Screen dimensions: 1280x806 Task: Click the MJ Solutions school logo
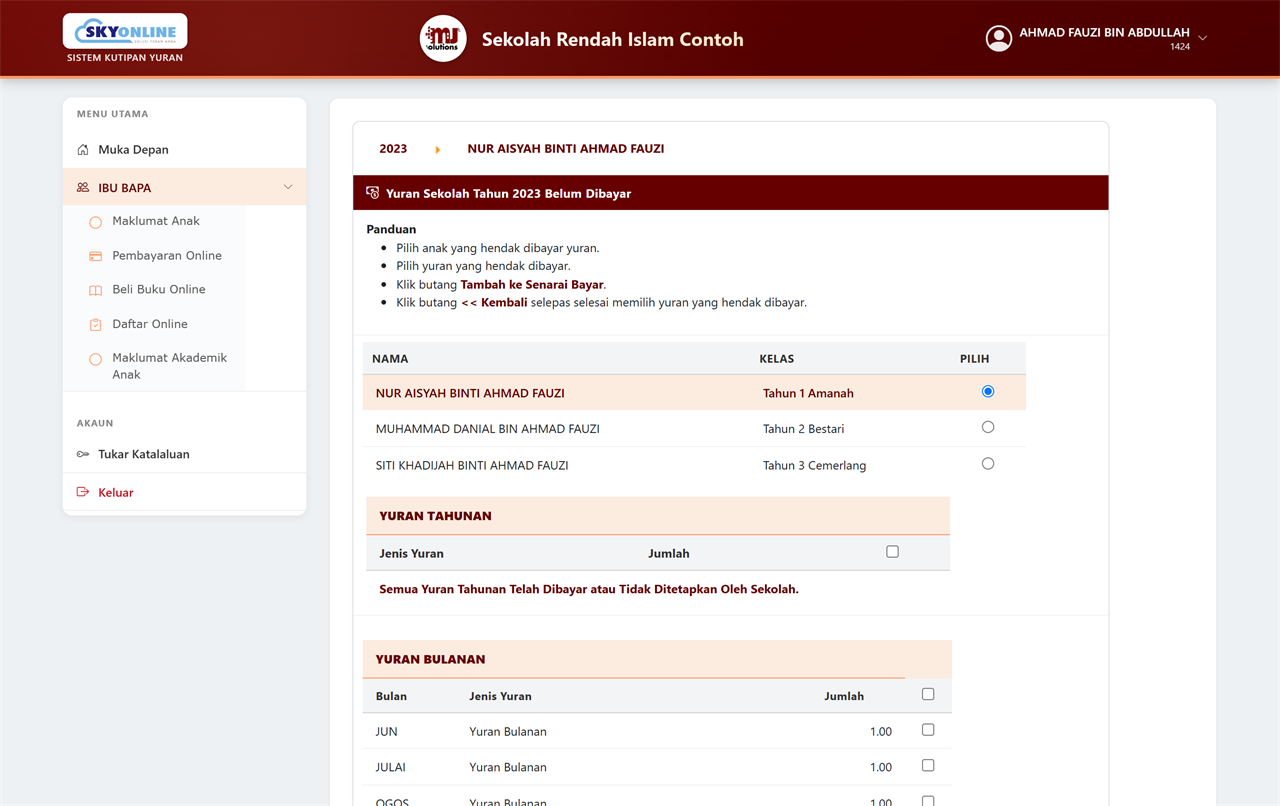coord(443,39)
